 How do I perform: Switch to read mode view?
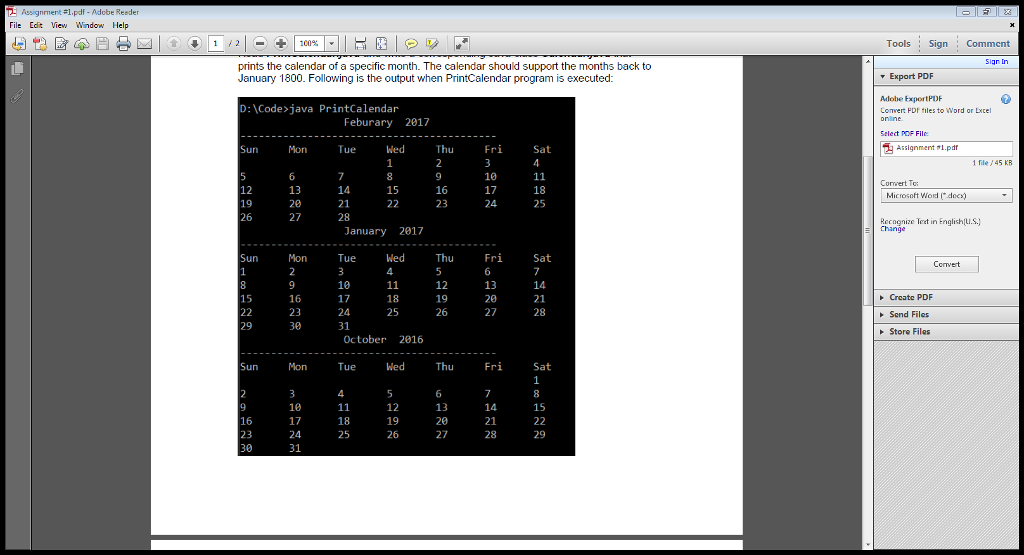pos(461,44)
